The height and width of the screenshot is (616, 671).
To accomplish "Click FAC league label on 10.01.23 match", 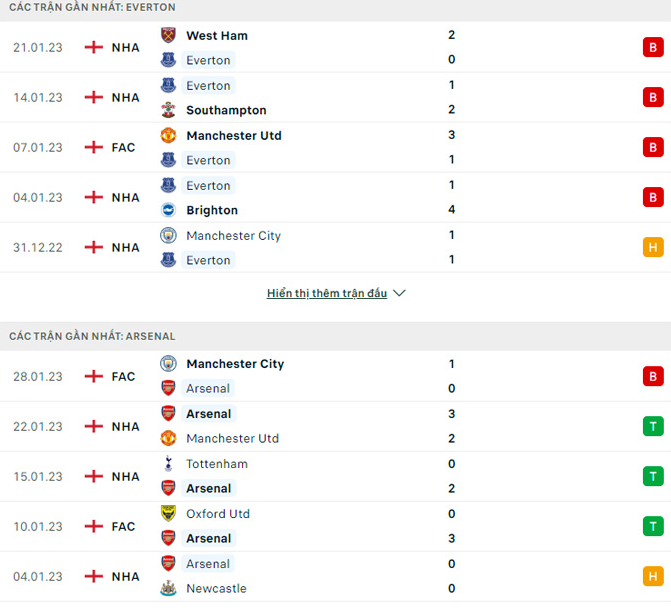I will point(123,526).
